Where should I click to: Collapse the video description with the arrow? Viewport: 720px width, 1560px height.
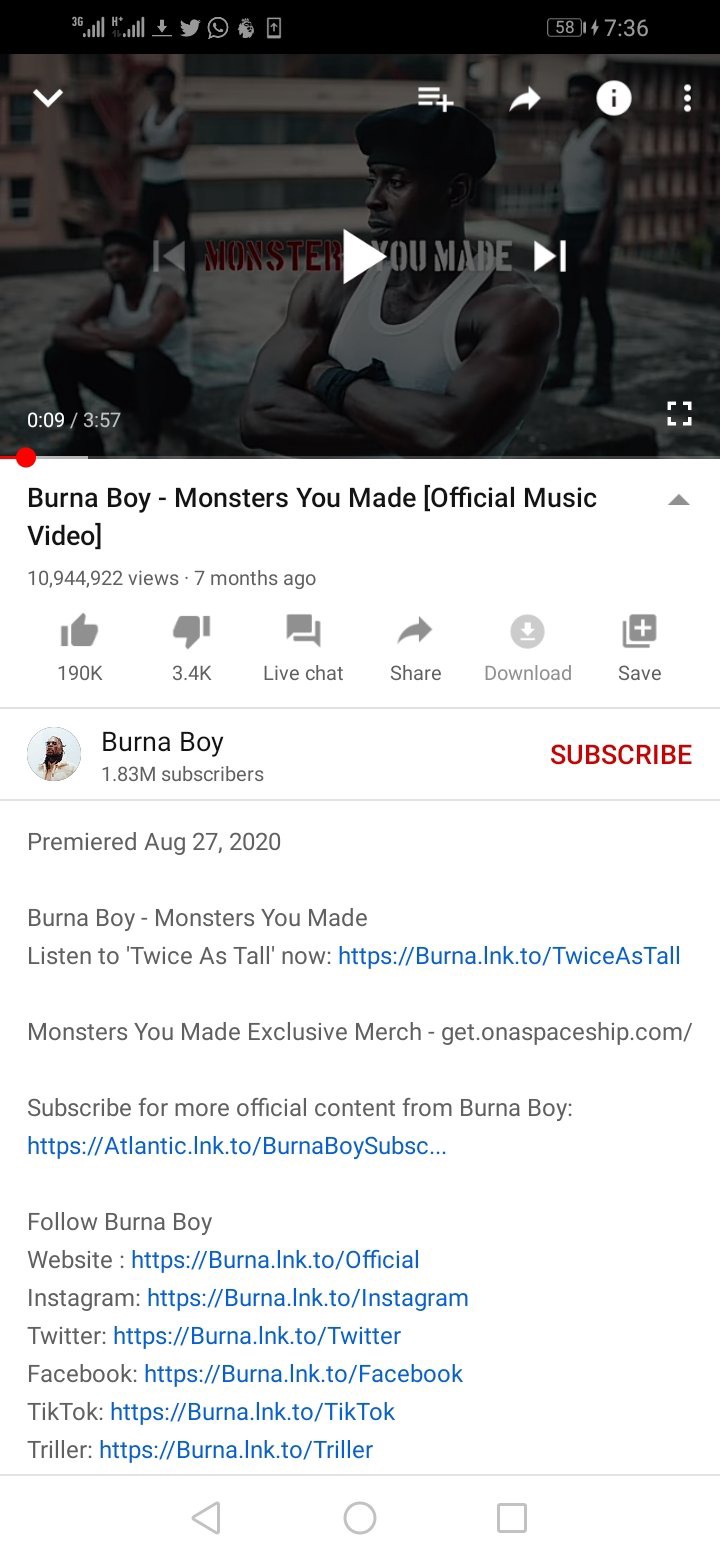(679, 500)
